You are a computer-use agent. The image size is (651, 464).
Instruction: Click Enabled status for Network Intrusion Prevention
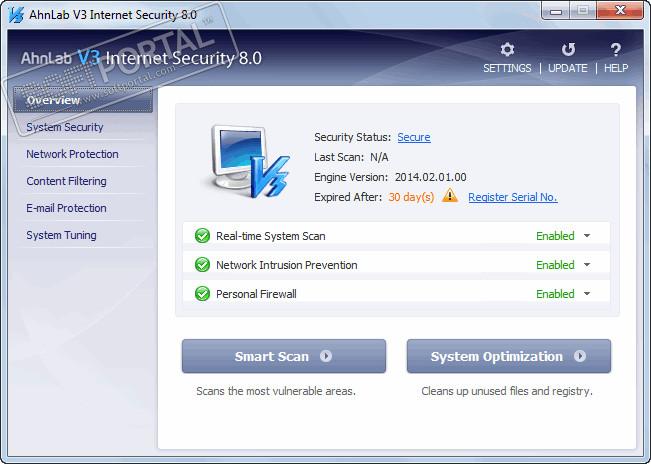pyautogui.click(x=555, y=265)
